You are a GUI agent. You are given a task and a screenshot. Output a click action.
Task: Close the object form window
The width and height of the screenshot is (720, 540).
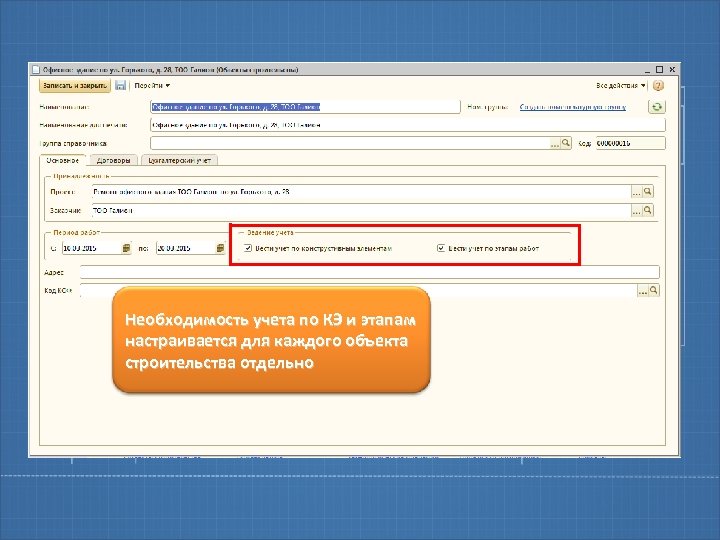click(672, 69)
